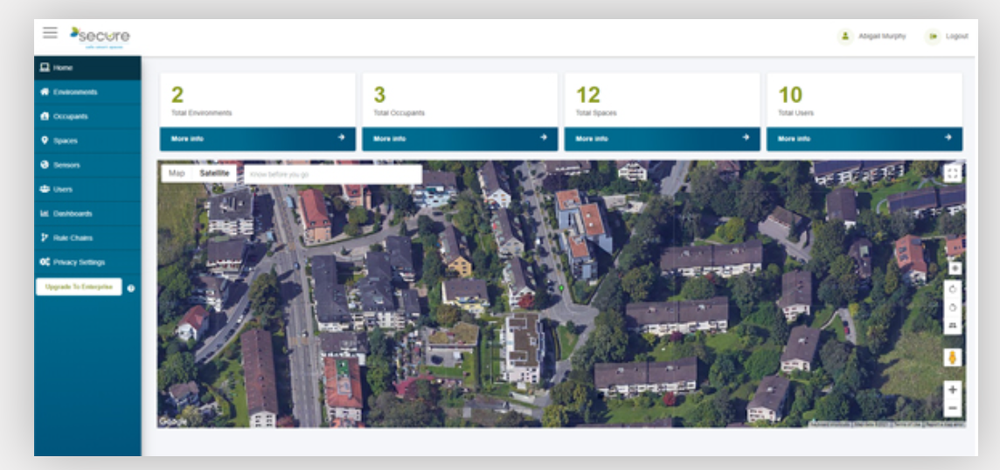Image resolution: width=1000 pixels, height=470 pixels.
Task: Open Dashboards in sidebar
Action: tap(87, 213)
